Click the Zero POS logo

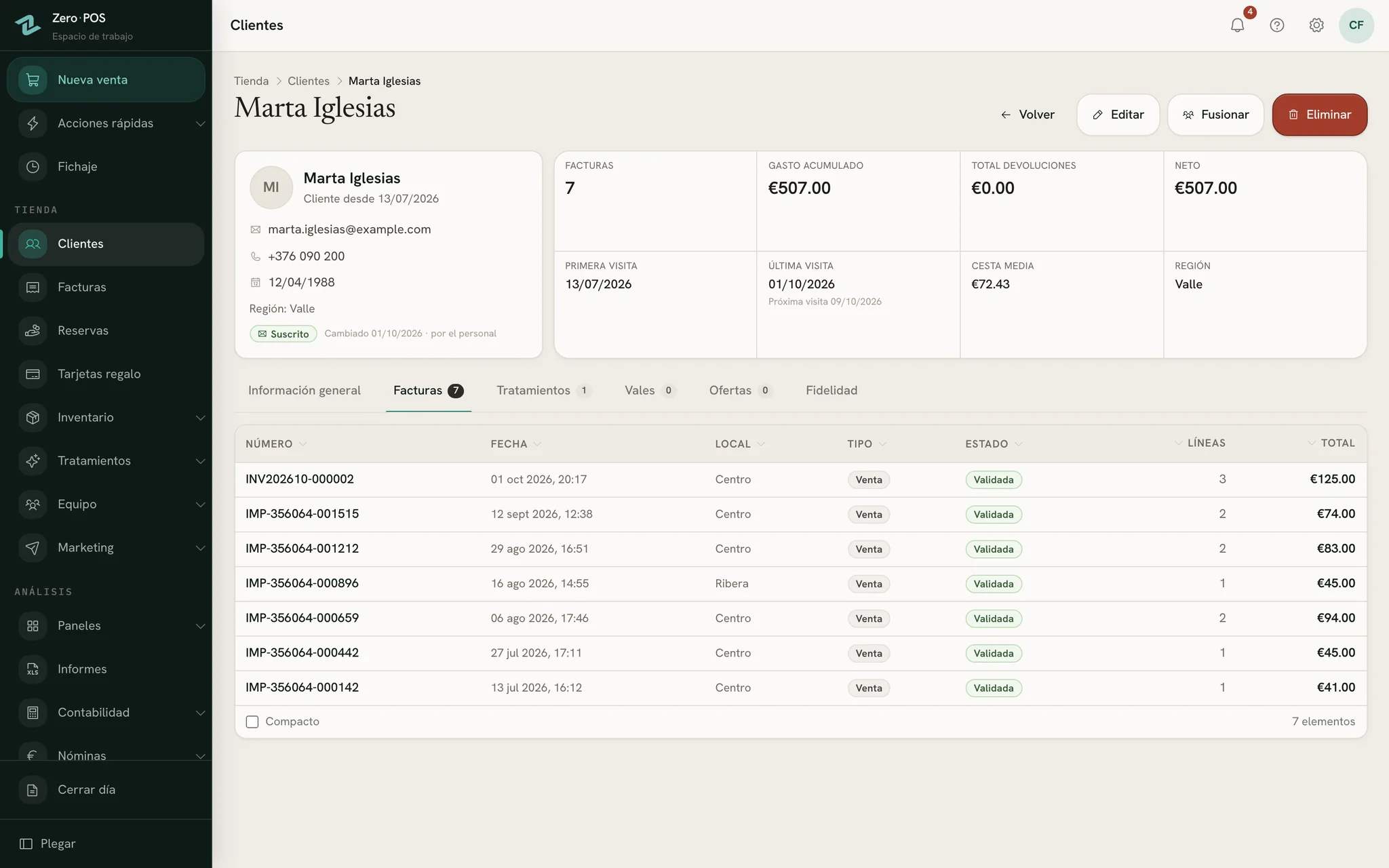point(28,25)
